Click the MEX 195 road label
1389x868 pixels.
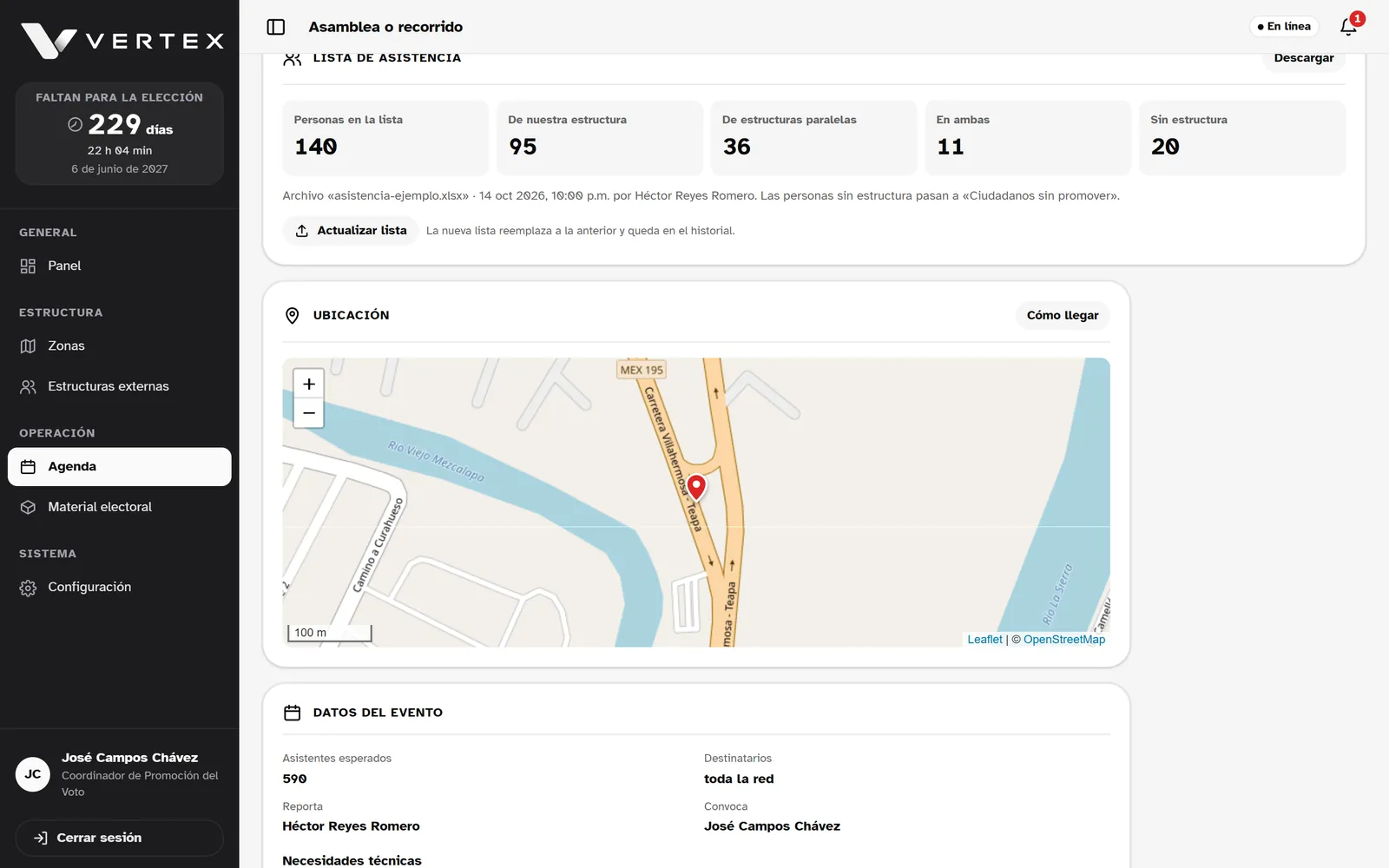[x=642, y=370]
